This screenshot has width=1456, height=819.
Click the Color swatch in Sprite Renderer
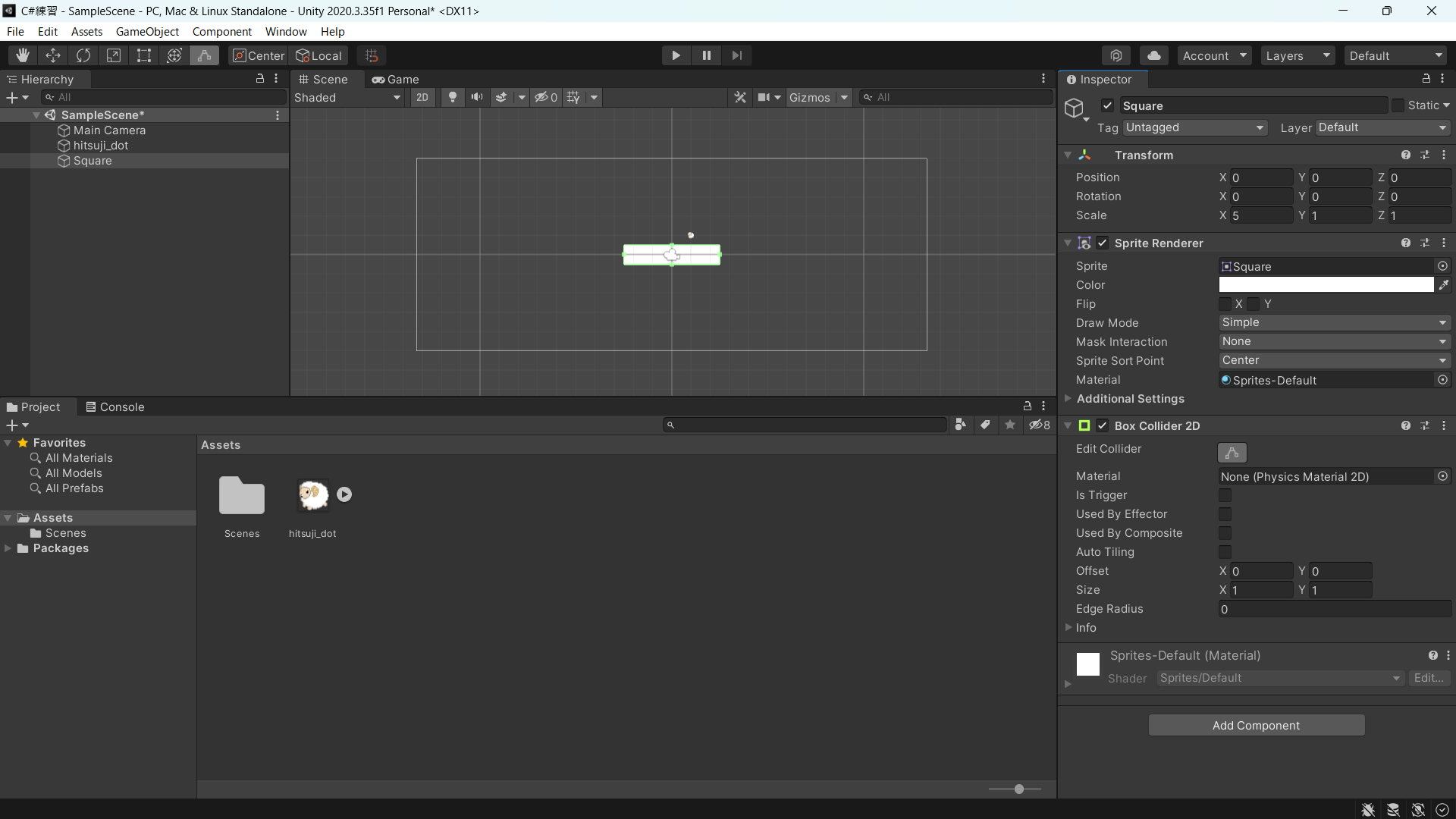1326,285
